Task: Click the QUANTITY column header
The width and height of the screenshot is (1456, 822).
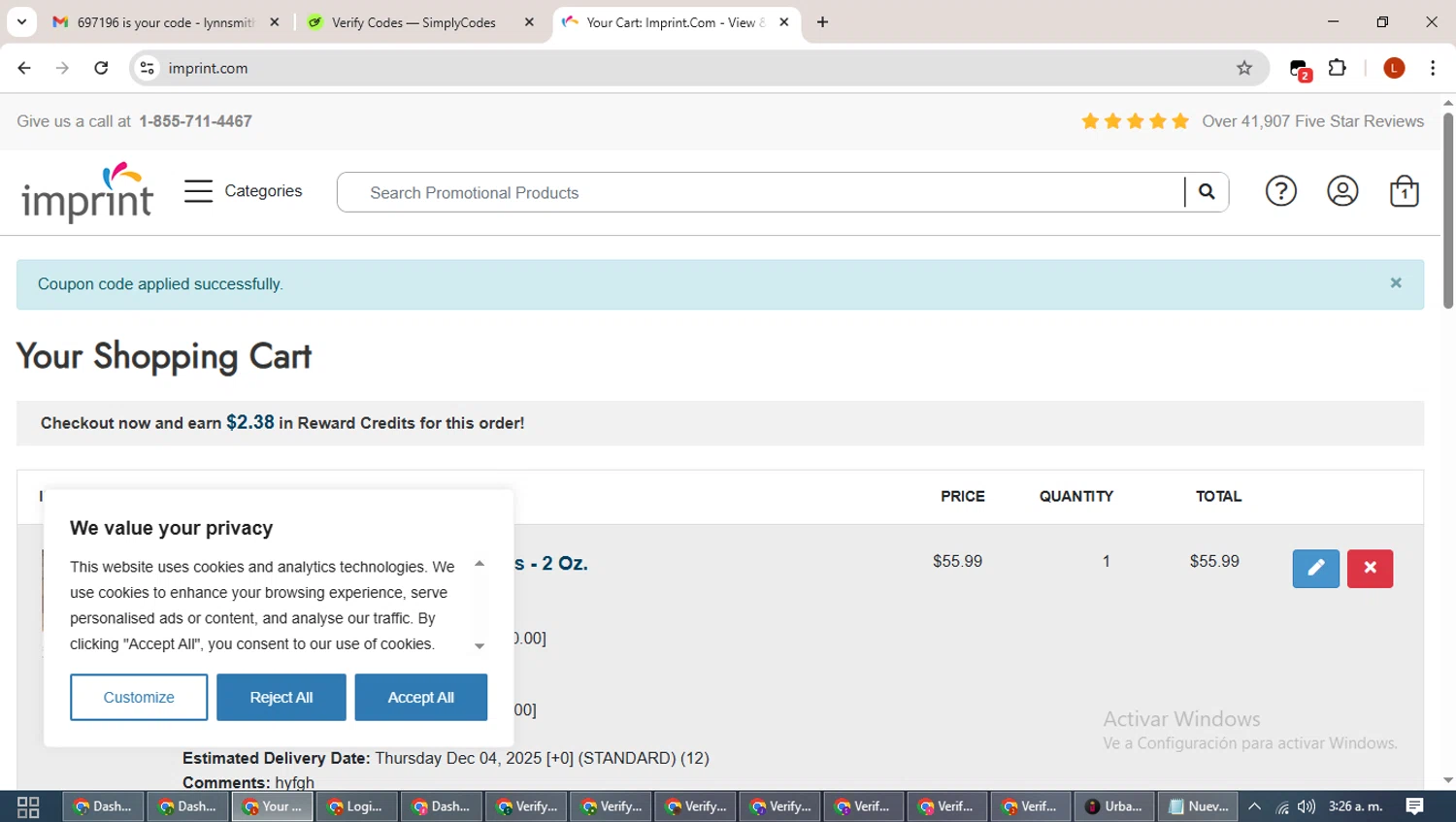Action: coord(1076,496)
